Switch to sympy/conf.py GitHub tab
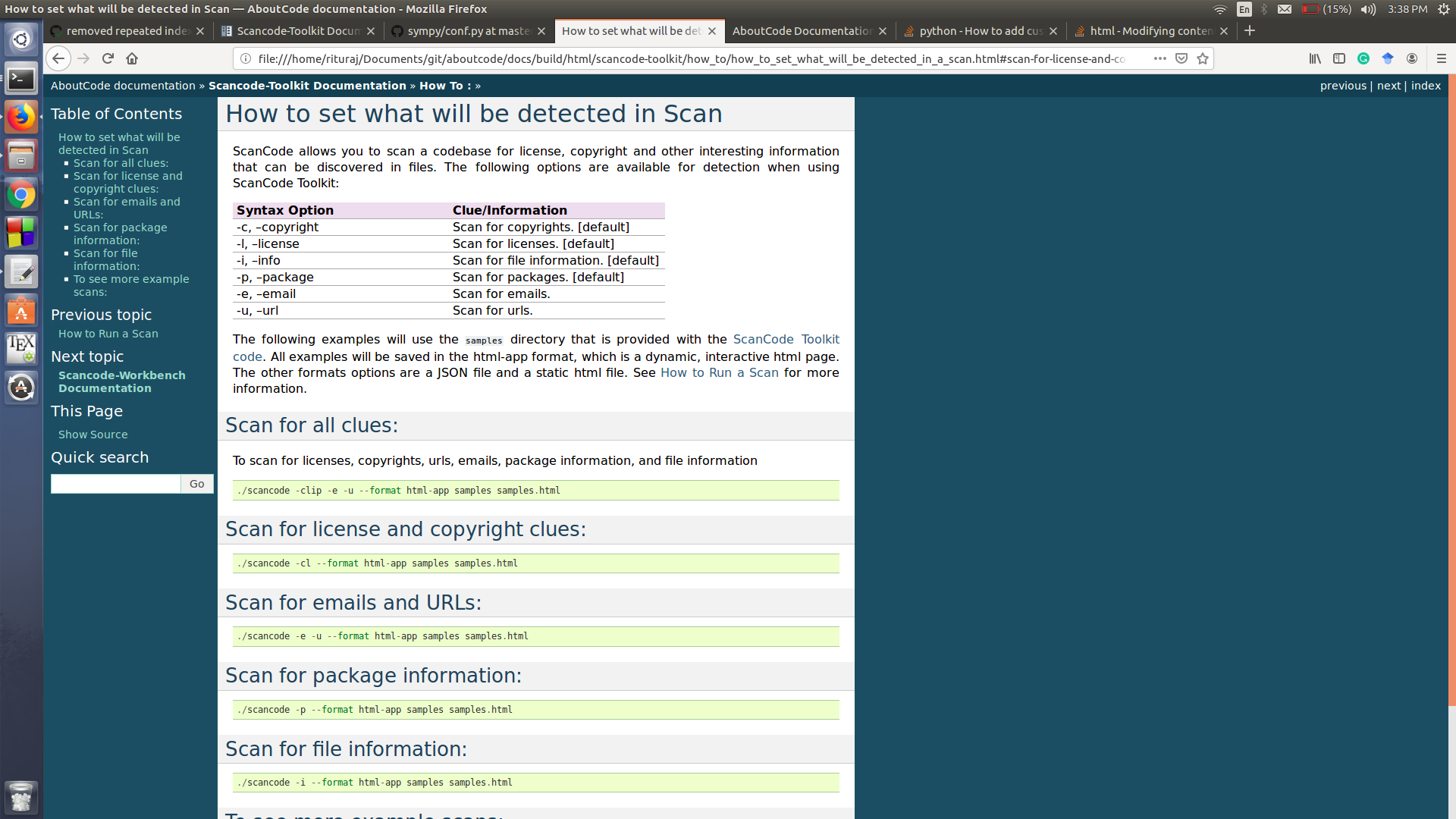1456x819 pixels. [x=468, y=31]
